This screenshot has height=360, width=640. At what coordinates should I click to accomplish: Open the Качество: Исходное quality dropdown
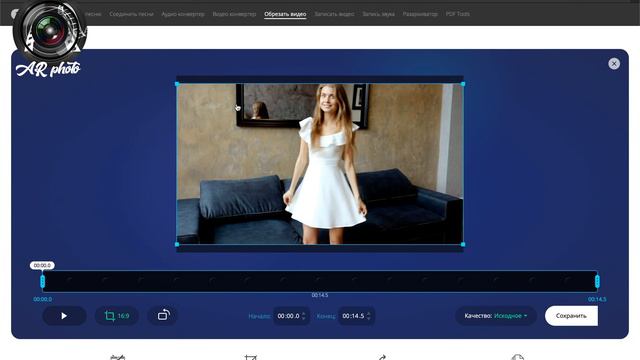click(496, 316)
